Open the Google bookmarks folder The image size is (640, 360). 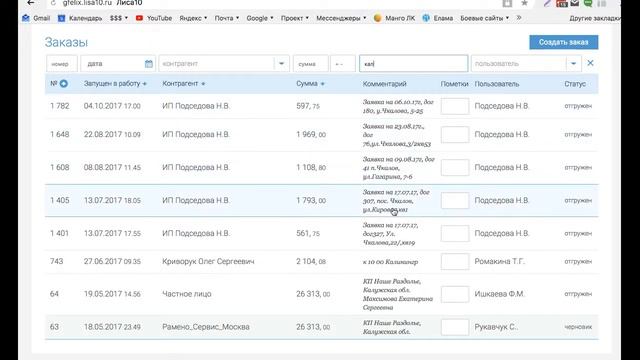point(260,18)
